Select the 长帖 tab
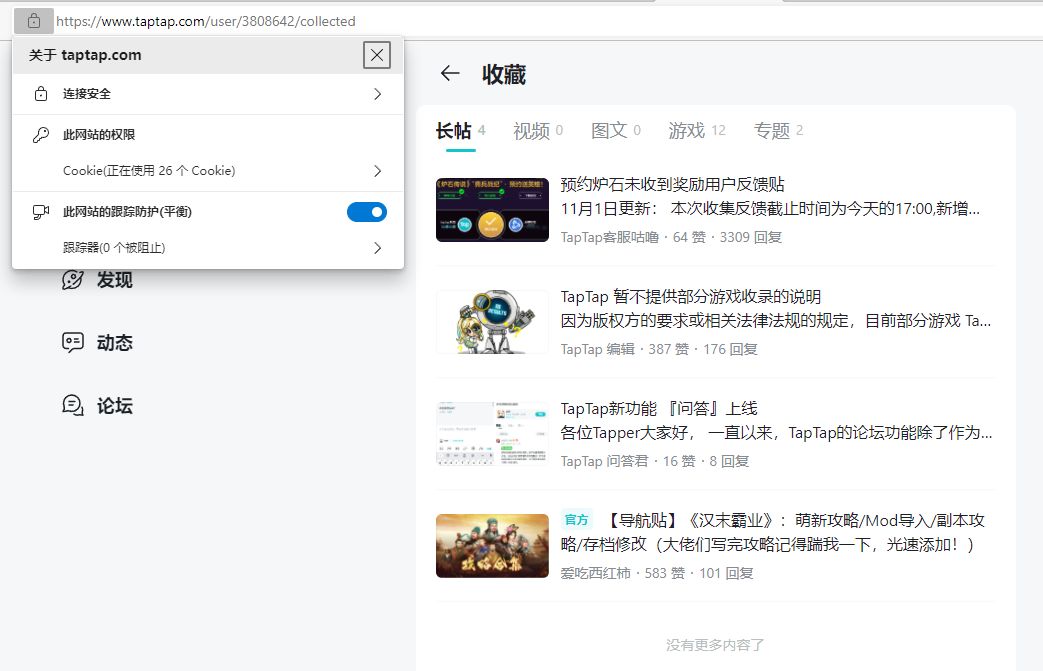 (460, 131)
